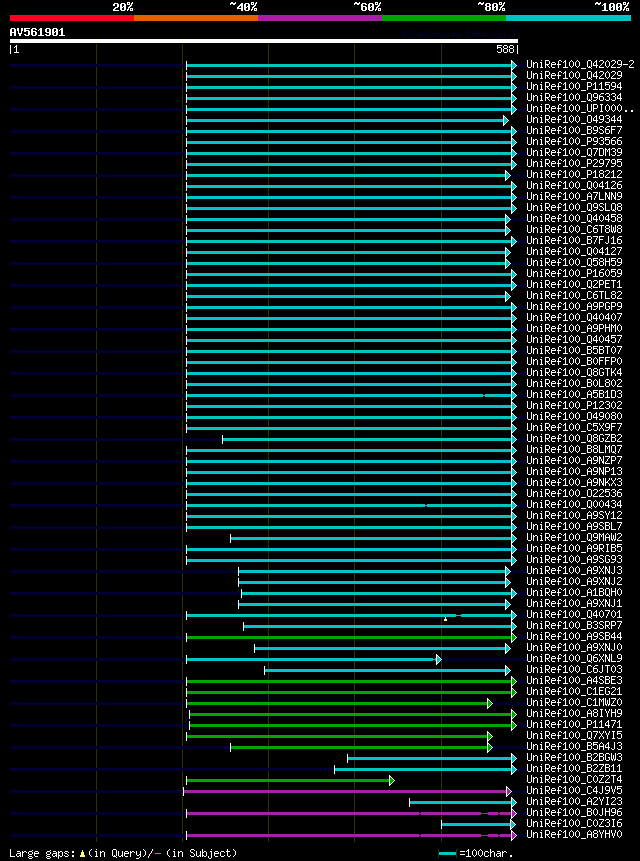Image resolution: width=640 pixels, height=861 pixels.
Task: Click the cyan alignment bar for UniRef100_Q8GZB2
Action: click(369, 439)
